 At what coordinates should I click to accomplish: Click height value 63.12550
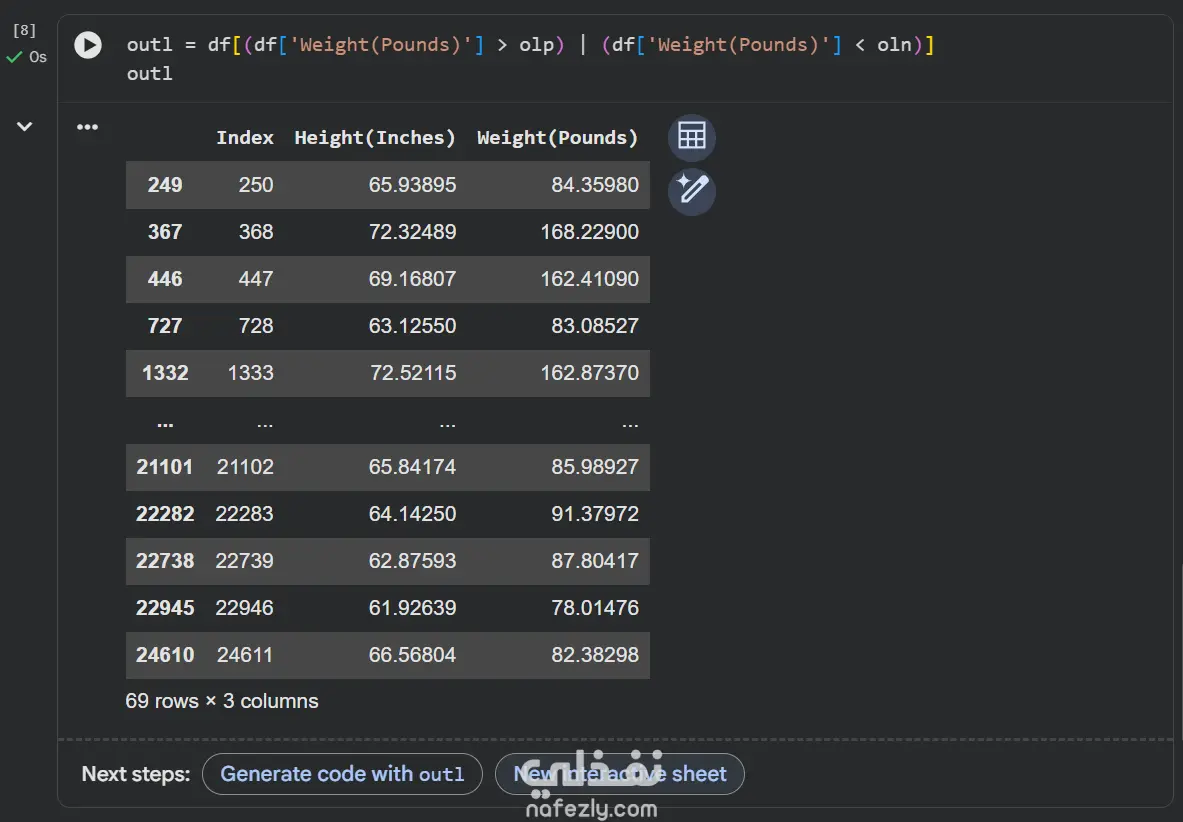412,326
